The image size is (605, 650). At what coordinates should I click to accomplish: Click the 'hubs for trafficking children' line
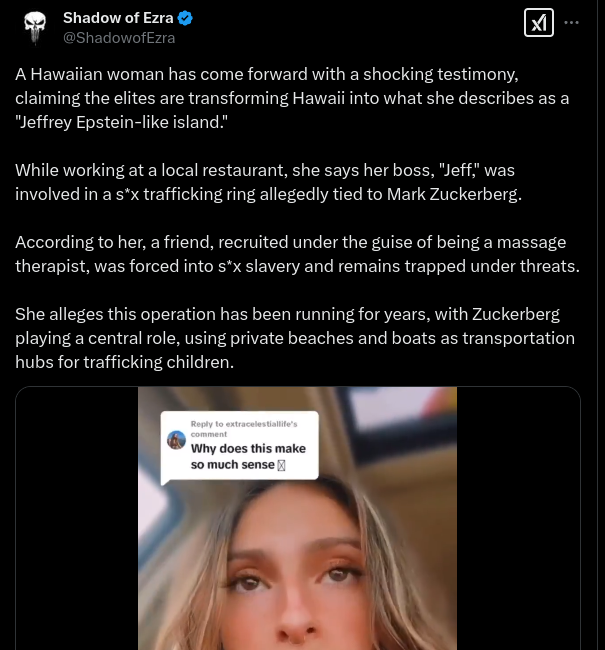click(124, 362)
